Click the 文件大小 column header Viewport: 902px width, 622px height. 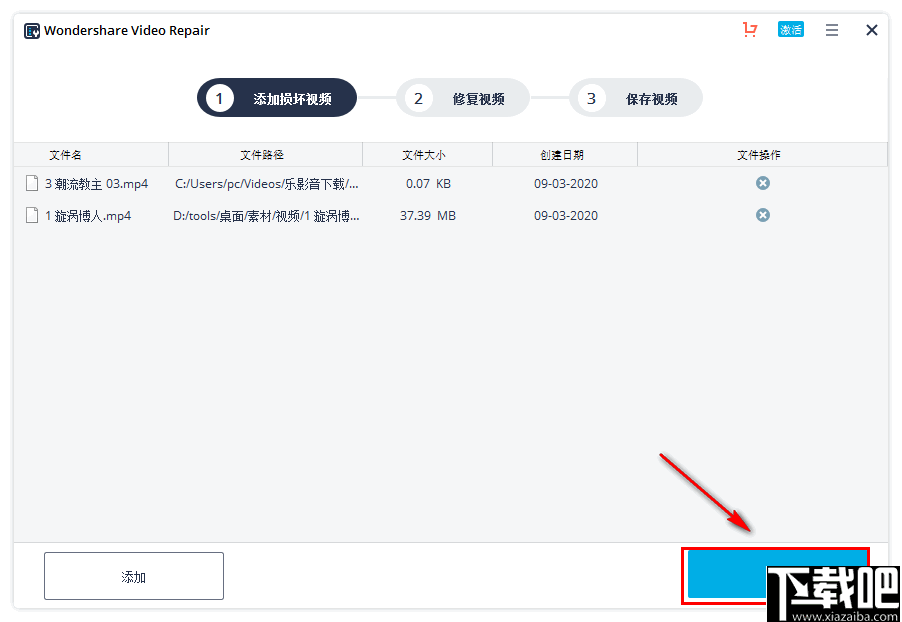(x=427, y=154)
